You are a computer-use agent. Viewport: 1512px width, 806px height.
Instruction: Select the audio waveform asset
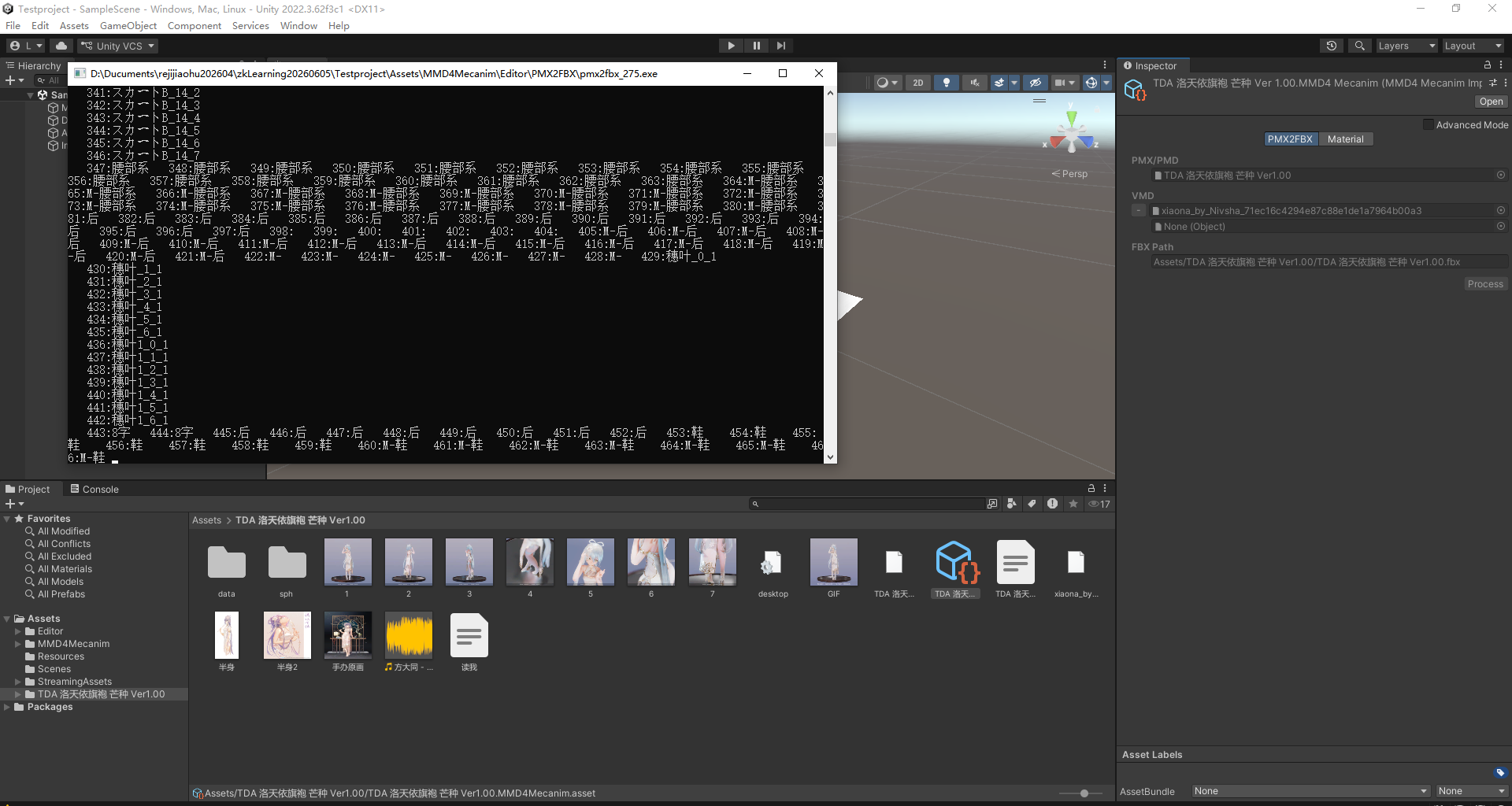tap(409, 635)
